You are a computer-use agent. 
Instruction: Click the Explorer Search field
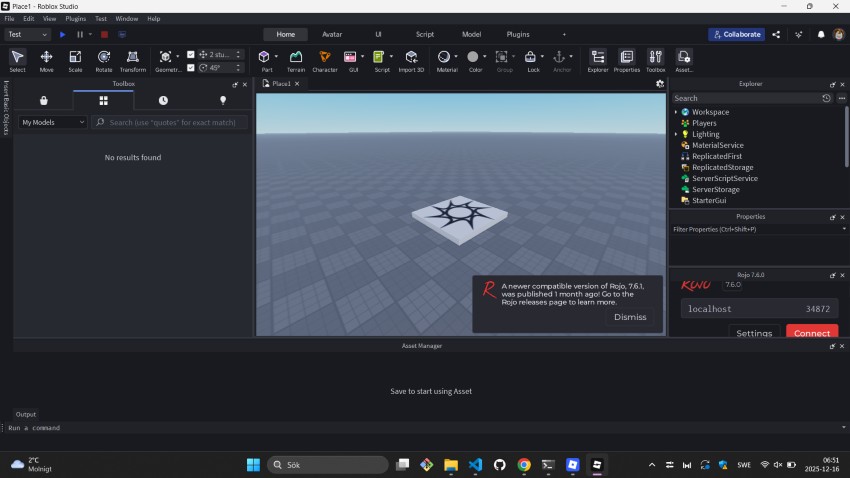[746, 98]
